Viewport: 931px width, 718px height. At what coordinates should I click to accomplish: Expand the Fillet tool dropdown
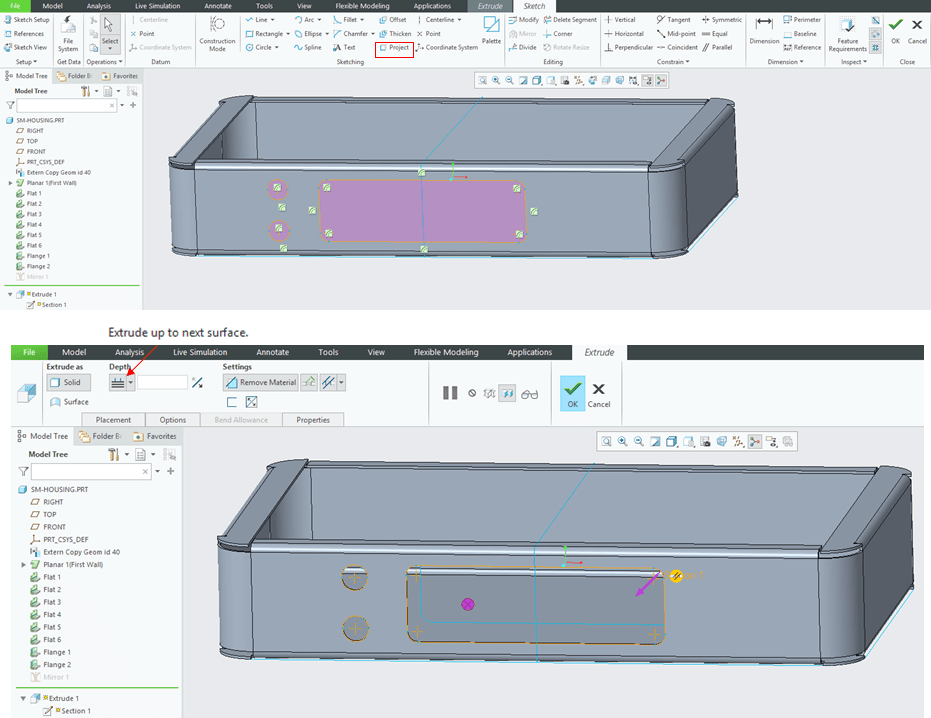(364, 19)
